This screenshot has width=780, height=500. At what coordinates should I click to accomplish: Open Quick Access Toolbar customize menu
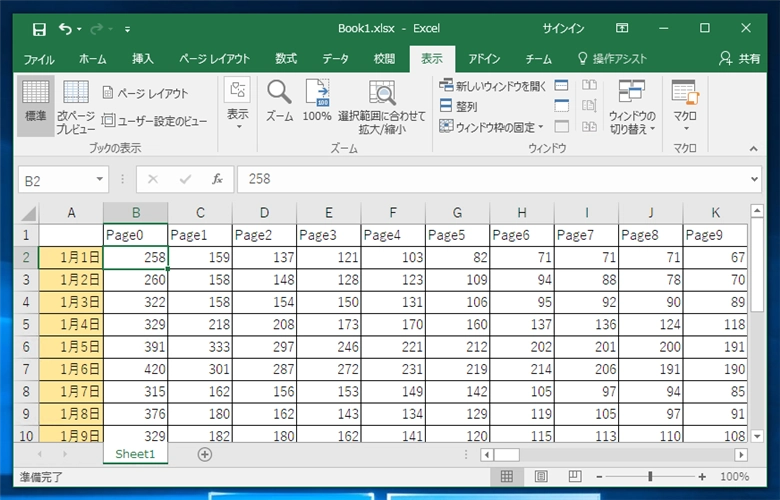(128, 29)
